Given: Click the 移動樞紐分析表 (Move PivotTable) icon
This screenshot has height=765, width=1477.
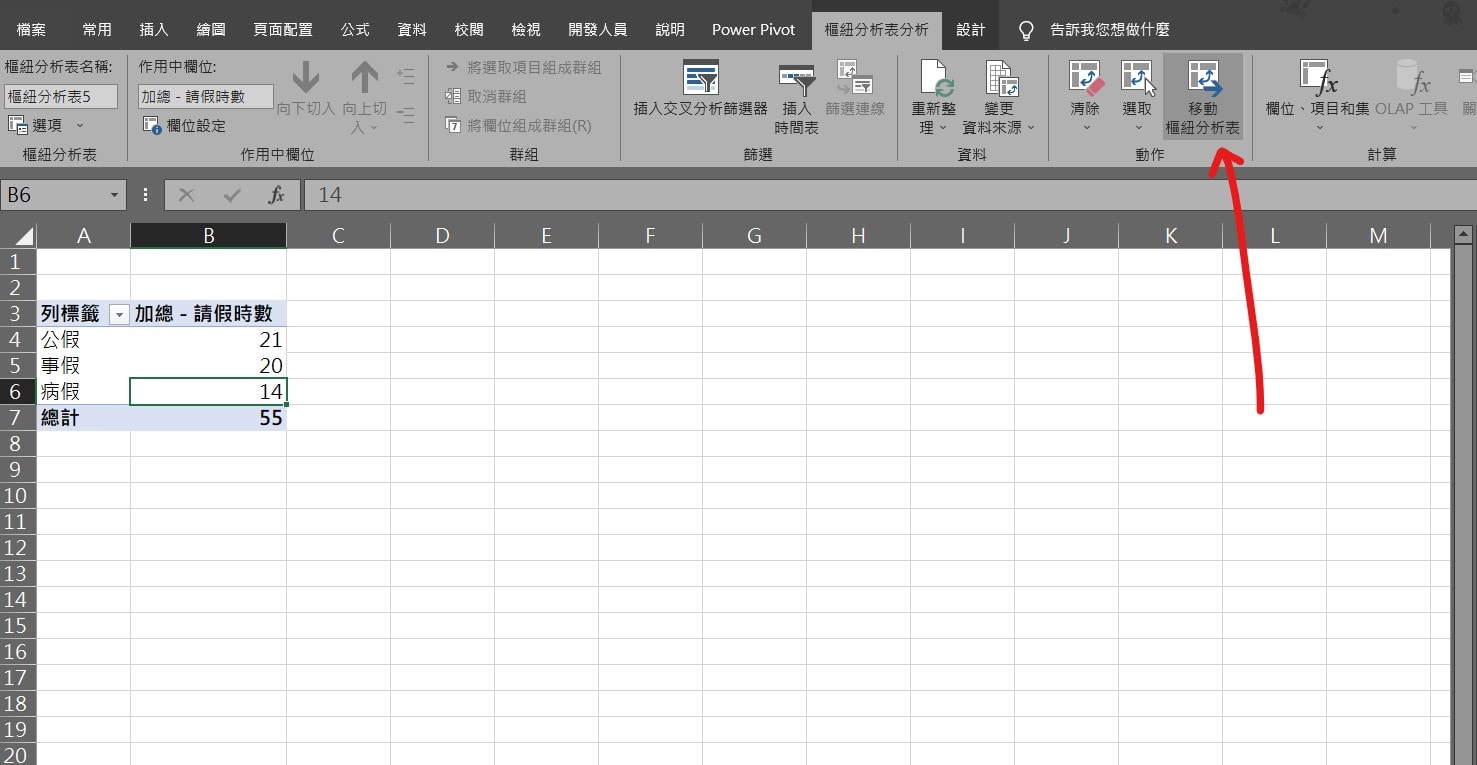Looking at the screenshot, I should pyautogui.click(x=1202, y=78).
